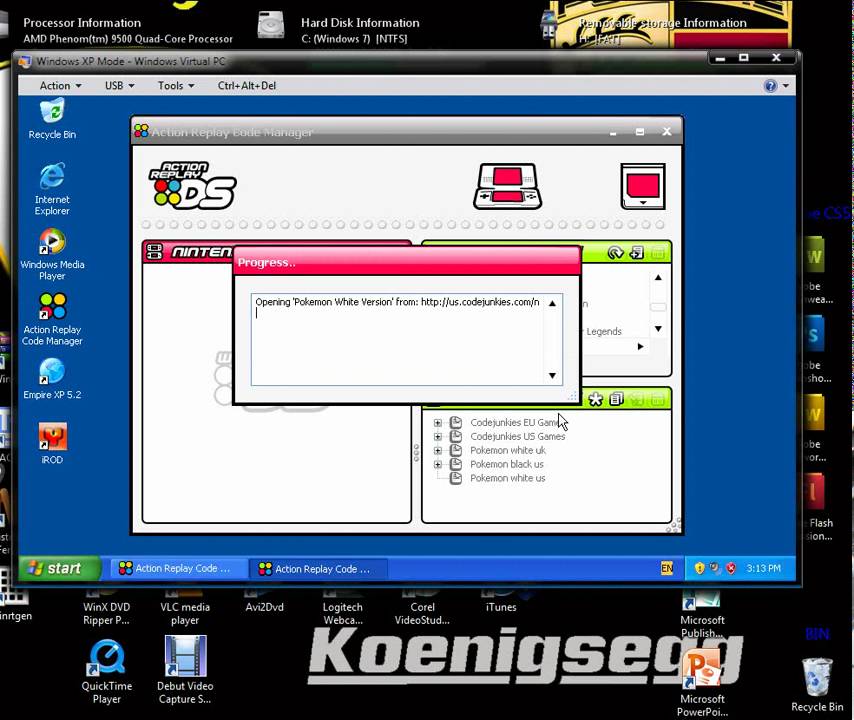Image resolution: width=854 pixels, height=720 pixels.
Task: Click the red game cartridge icon
Action: (x=643, y=186)
